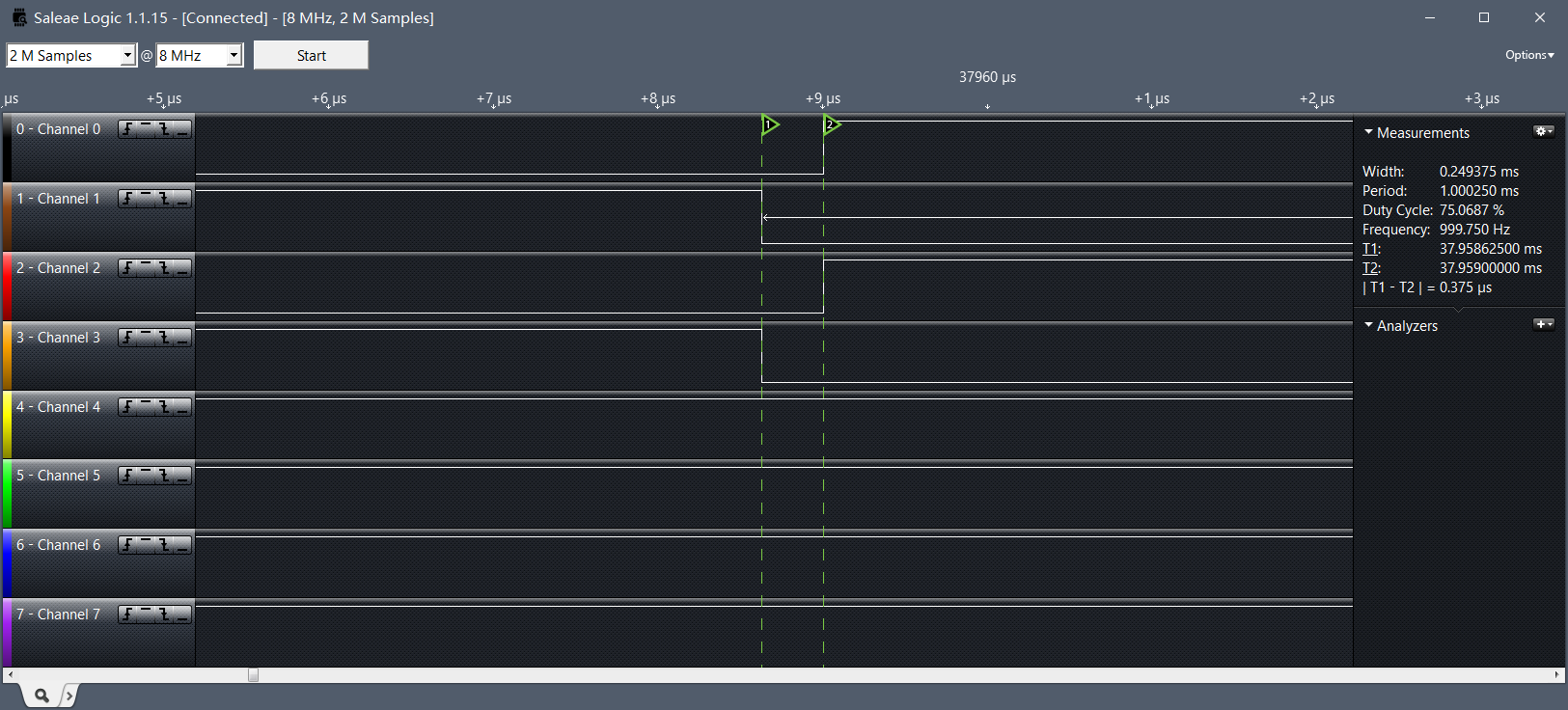
Task: Set high level trigger on Channel 6
Action: point(146,545)
